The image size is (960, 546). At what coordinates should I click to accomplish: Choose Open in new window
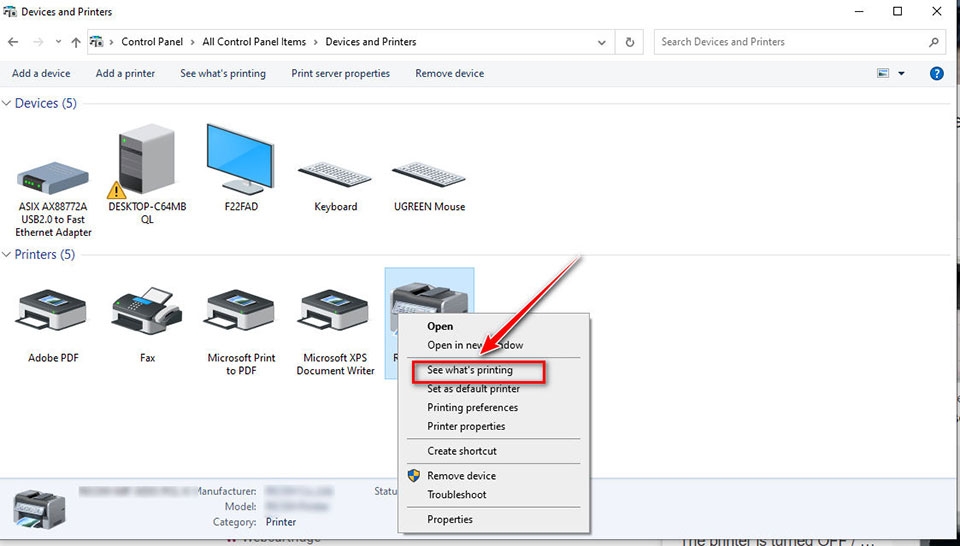coord(475,345)
